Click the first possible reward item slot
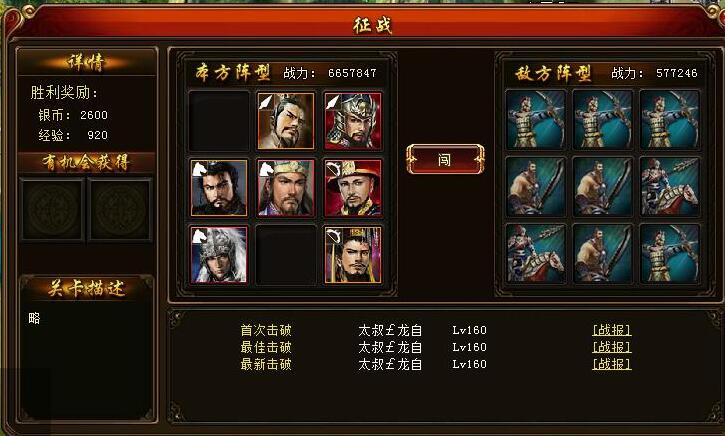The height and width of the screenshot is (436, 725). (52, 209)
